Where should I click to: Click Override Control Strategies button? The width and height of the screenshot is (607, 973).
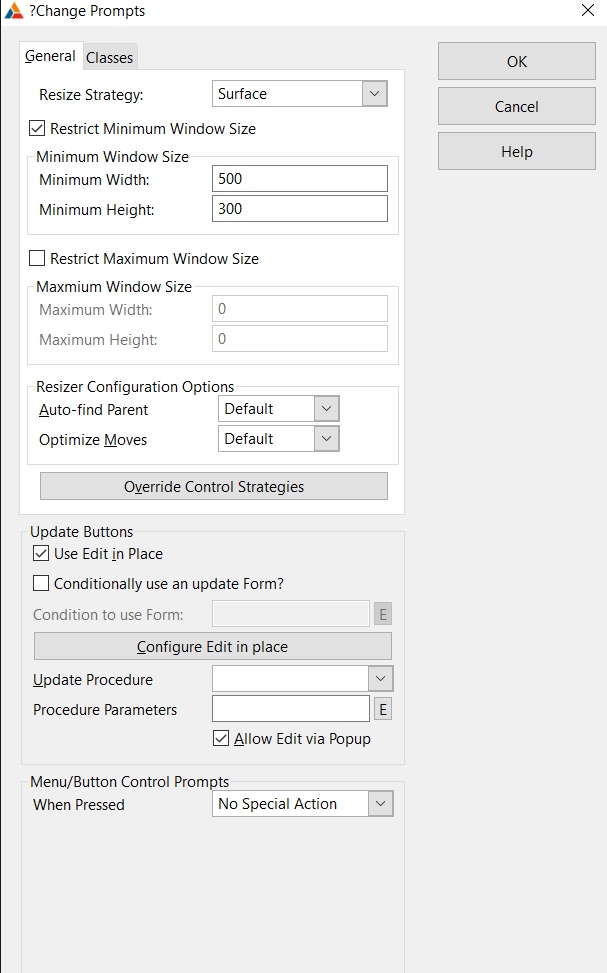[x=213, y=487]
